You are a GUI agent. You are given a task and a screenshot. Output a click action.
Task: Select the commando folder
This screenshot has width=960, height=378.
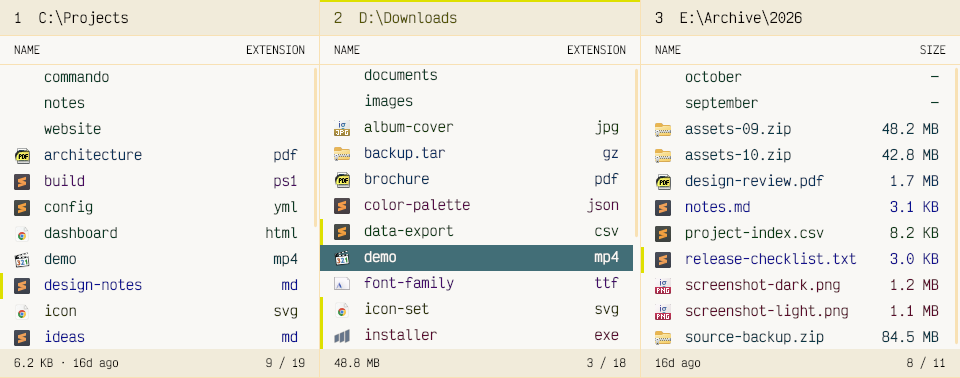[x=77, y=77]
